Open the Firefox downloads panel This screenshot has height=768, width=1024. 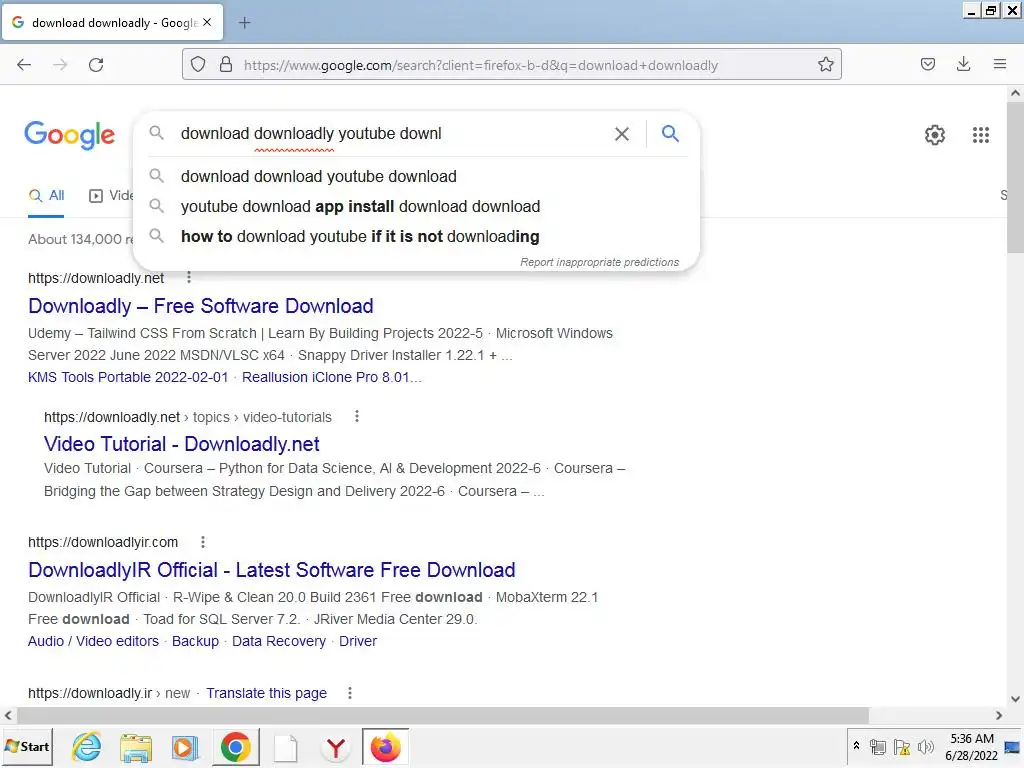click(963, 64)
